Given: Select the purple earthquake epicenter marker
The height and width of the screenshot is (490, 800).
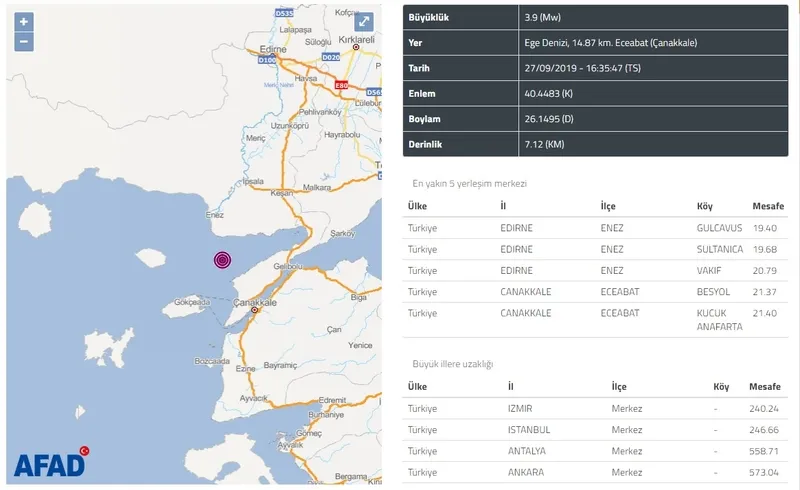Looking at the screenshot, I should point(222,260).
